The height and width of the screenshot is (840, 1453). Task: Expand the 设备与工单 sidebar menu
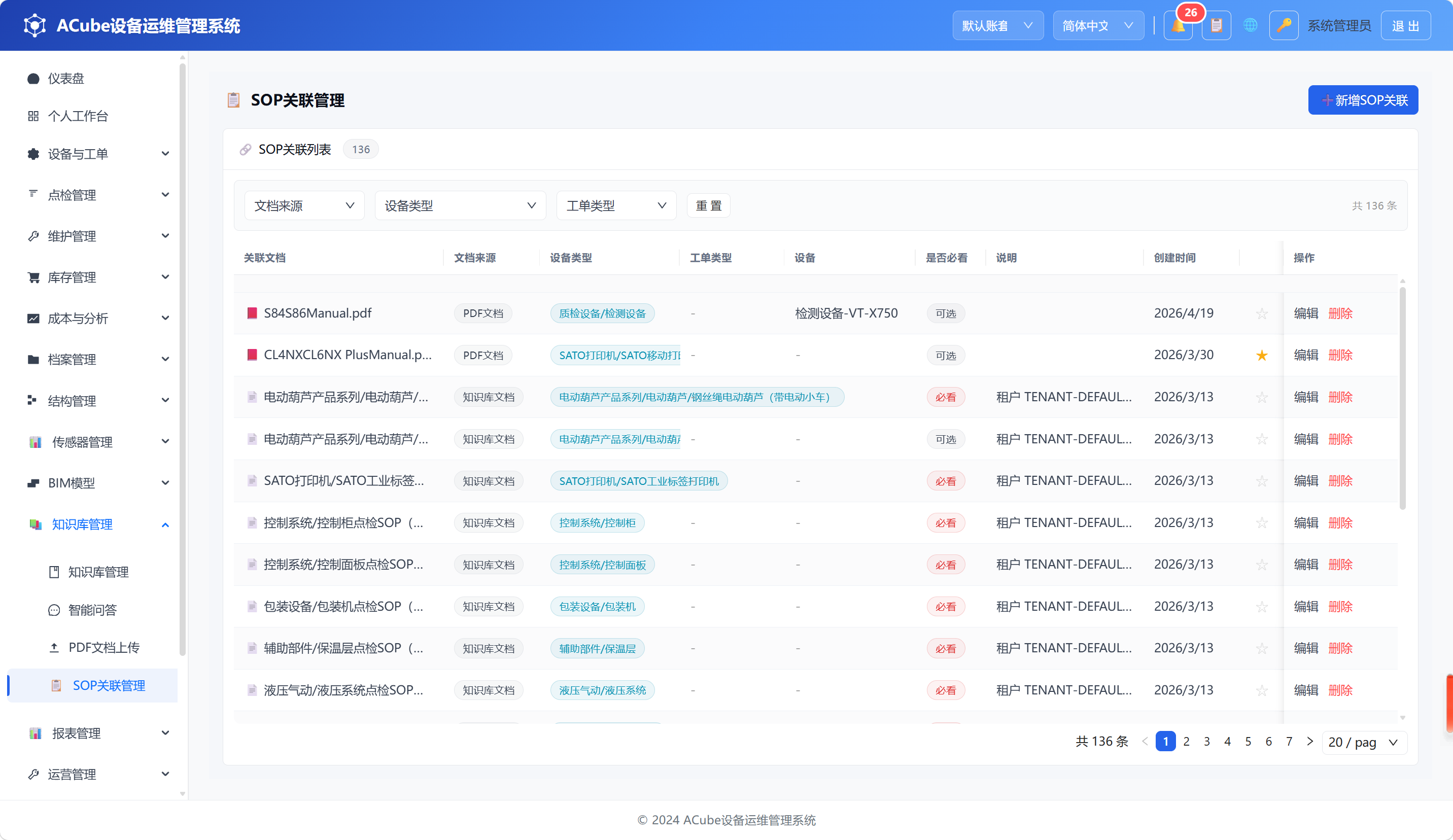pos(92,154)
